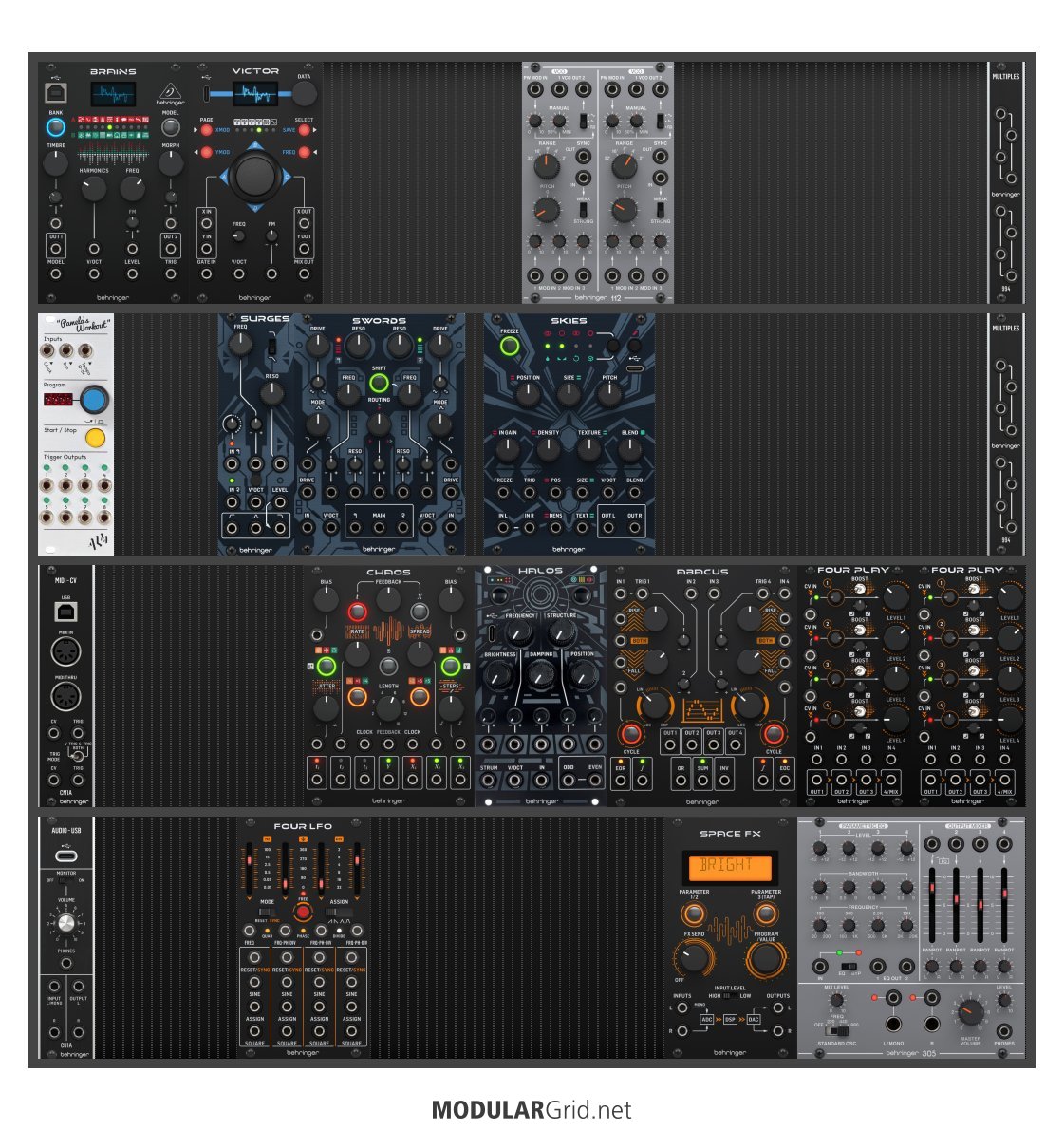Screen dimensions: 1064x1130
Task: Click the fourth slider on Four LFO
Action: 357,869
